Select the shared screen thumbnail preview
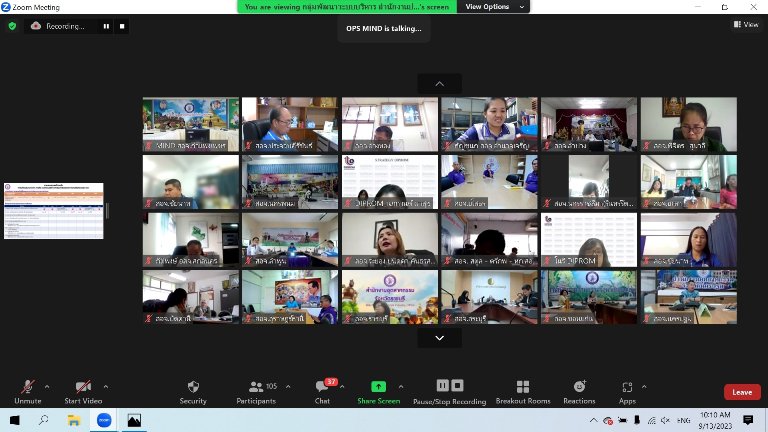 click(54, 211)
